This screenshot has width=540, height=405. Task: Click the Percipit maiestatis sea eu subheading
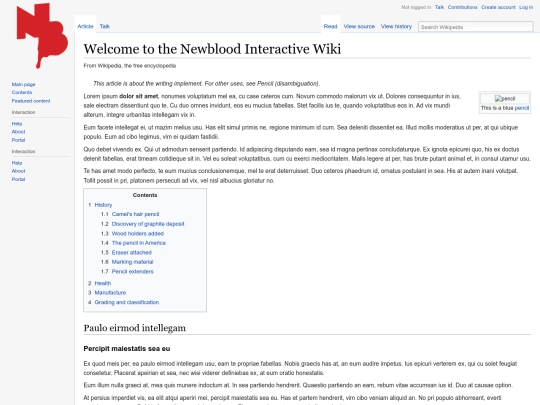point(127,349)
